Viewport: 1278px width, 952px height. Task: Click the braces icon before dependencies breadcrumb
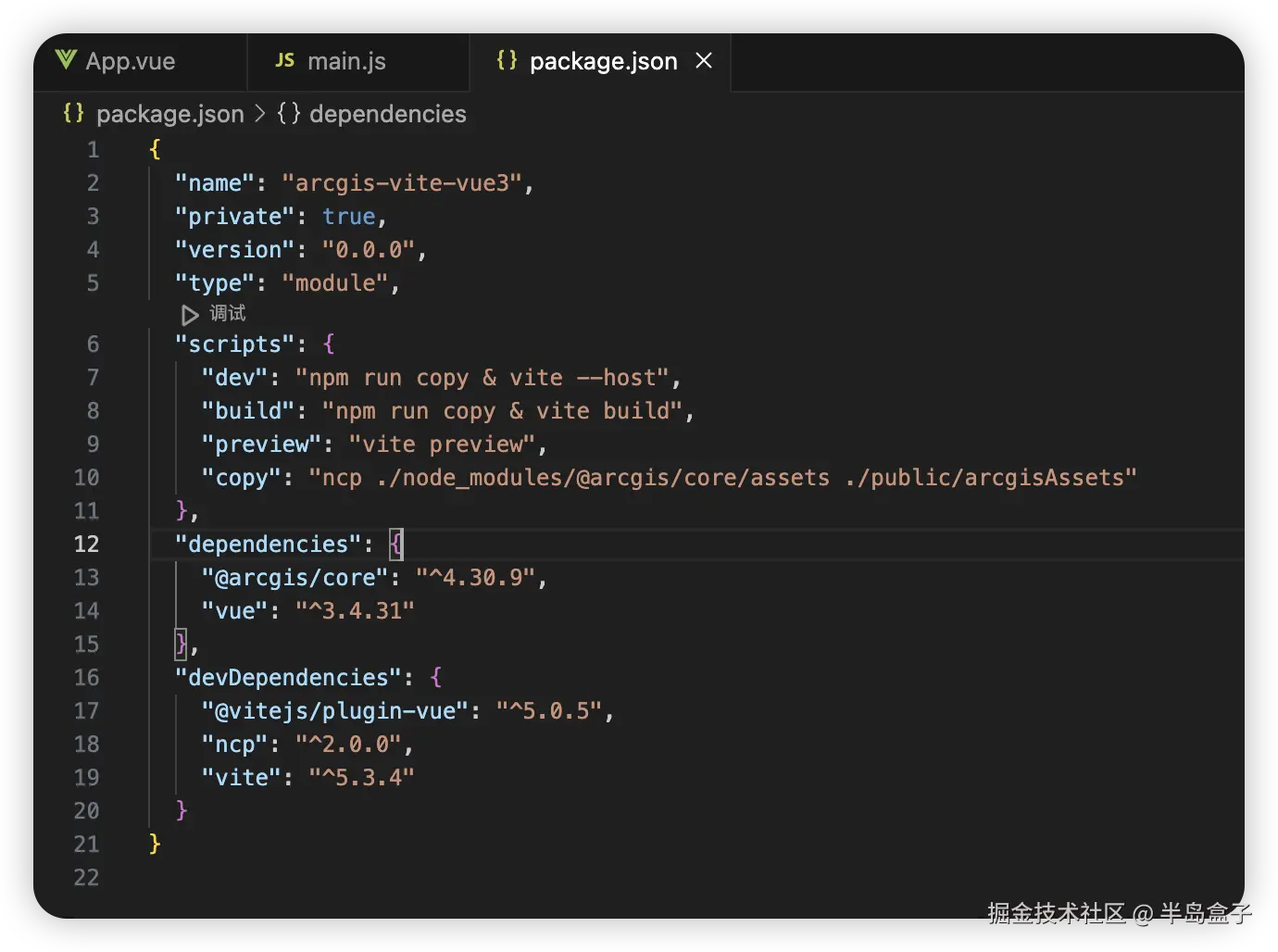tap(289, 113)
